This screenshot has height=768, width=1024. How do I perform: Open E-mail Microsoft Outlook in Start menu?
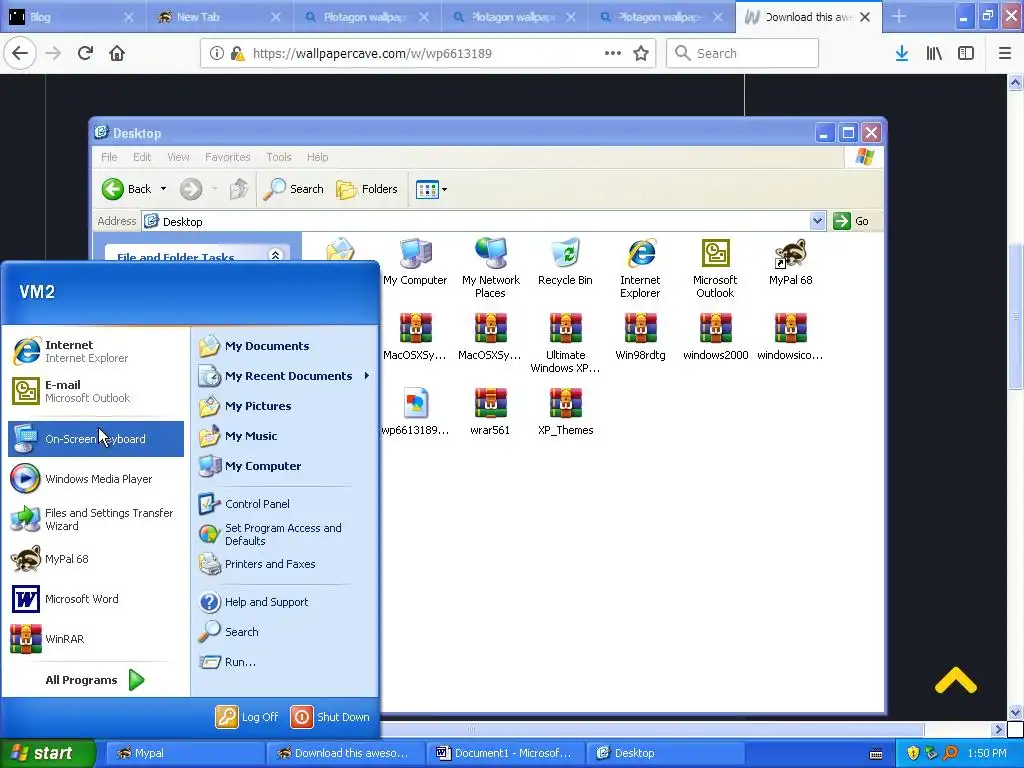(96, 391)
